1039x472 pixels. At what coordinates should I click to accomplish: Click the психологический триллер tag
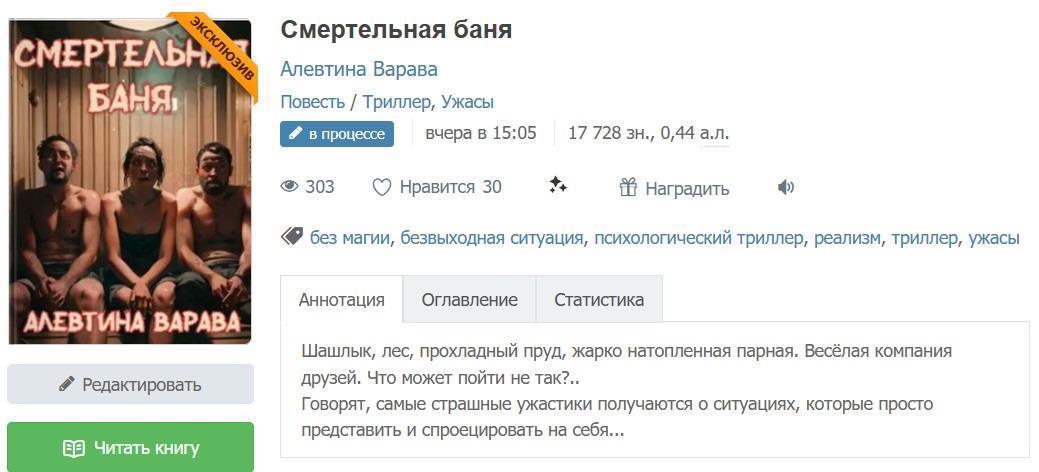tap(698, 238)
